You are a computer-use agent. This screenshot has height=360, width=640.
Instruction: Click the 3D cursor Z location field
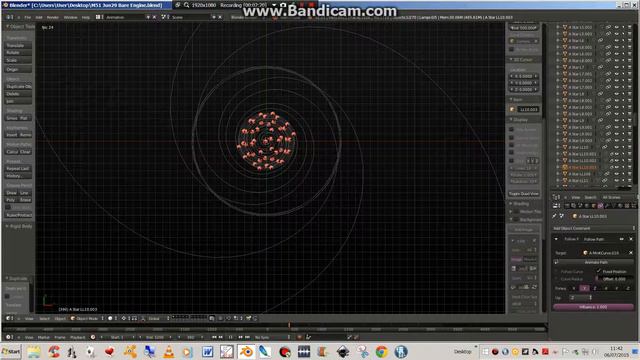[524, 89]
